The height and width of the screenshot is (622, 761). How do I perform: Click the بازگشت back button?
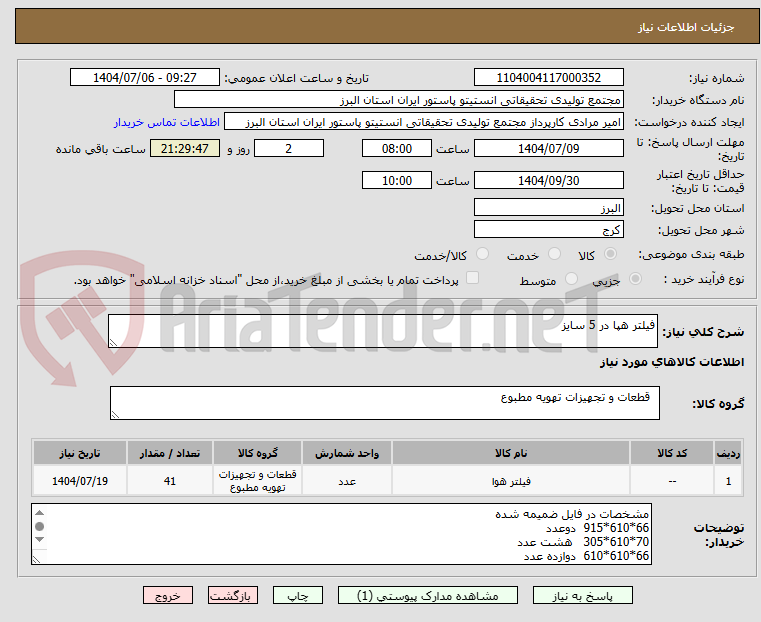coord(233,595)
